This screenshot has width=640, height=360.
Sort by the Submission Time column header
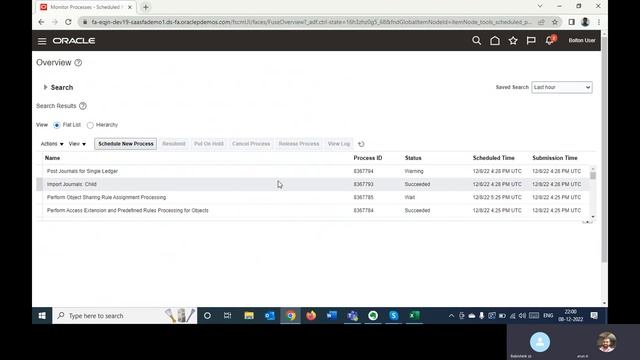tap(555, 158)
